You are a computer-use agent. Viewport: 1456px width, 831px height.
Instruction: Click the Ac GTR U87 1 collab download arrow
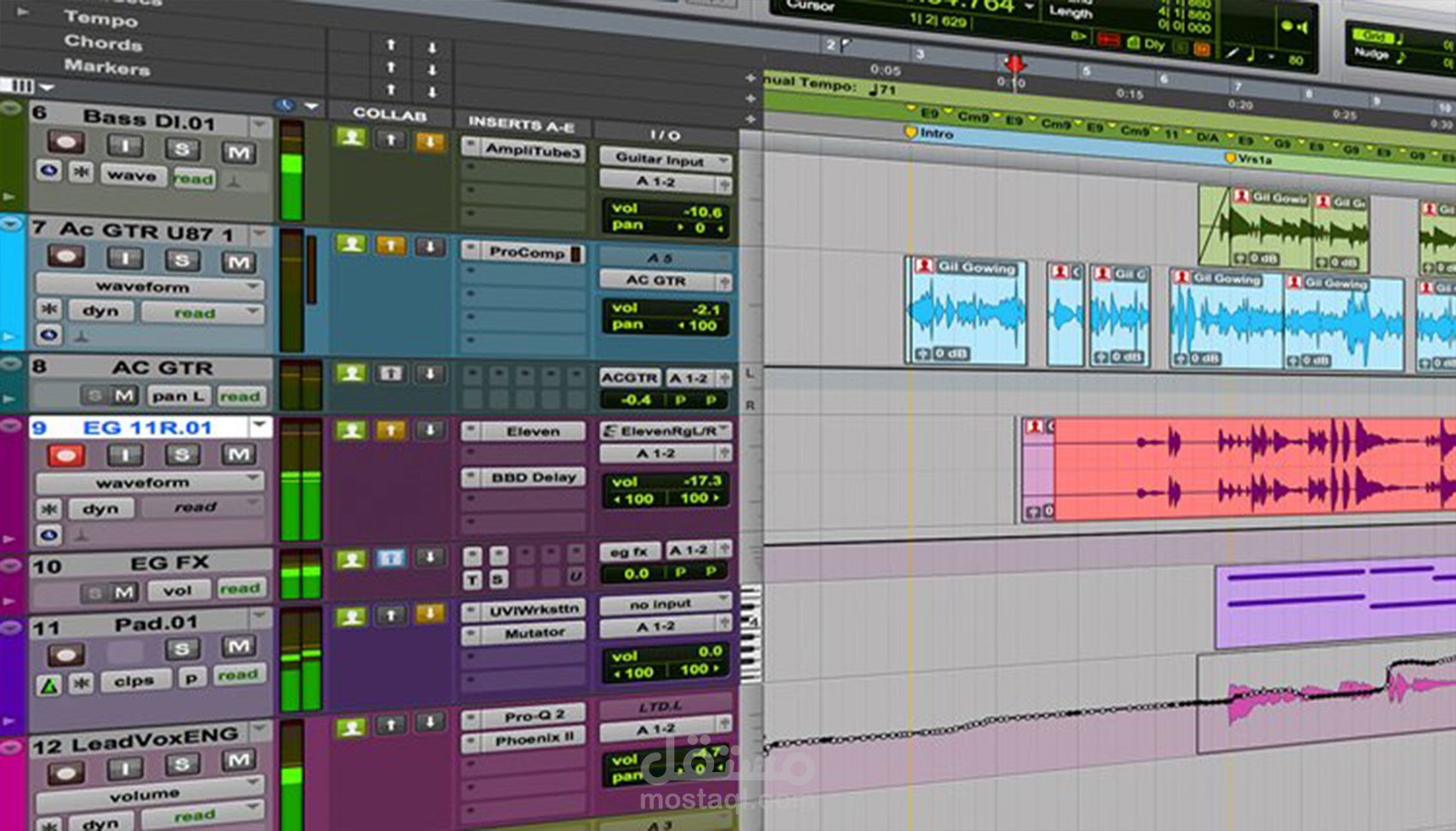coord(431,247)
